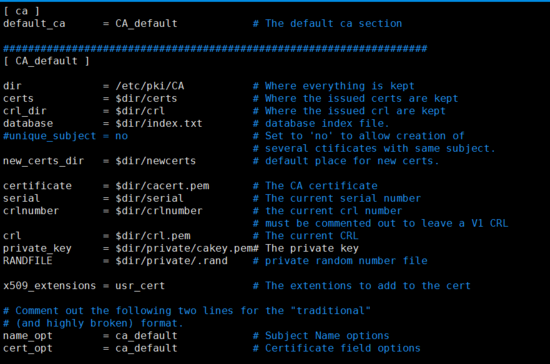Image resolution: width=550 pixels, height=364 pixels.
Task: Click the $dir/index.txt database path
Action: [x=159, y=123]
